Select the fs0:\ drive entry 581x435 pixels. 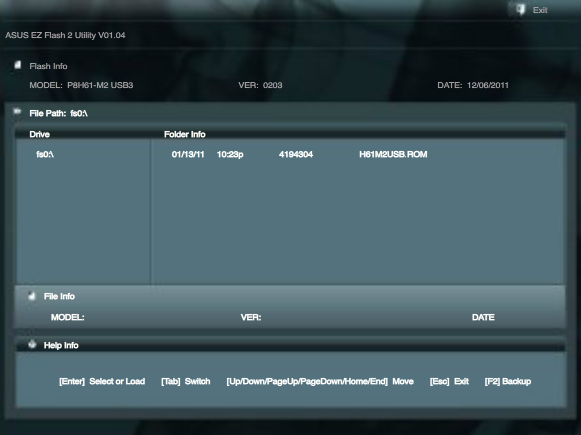tap(45, 154)
